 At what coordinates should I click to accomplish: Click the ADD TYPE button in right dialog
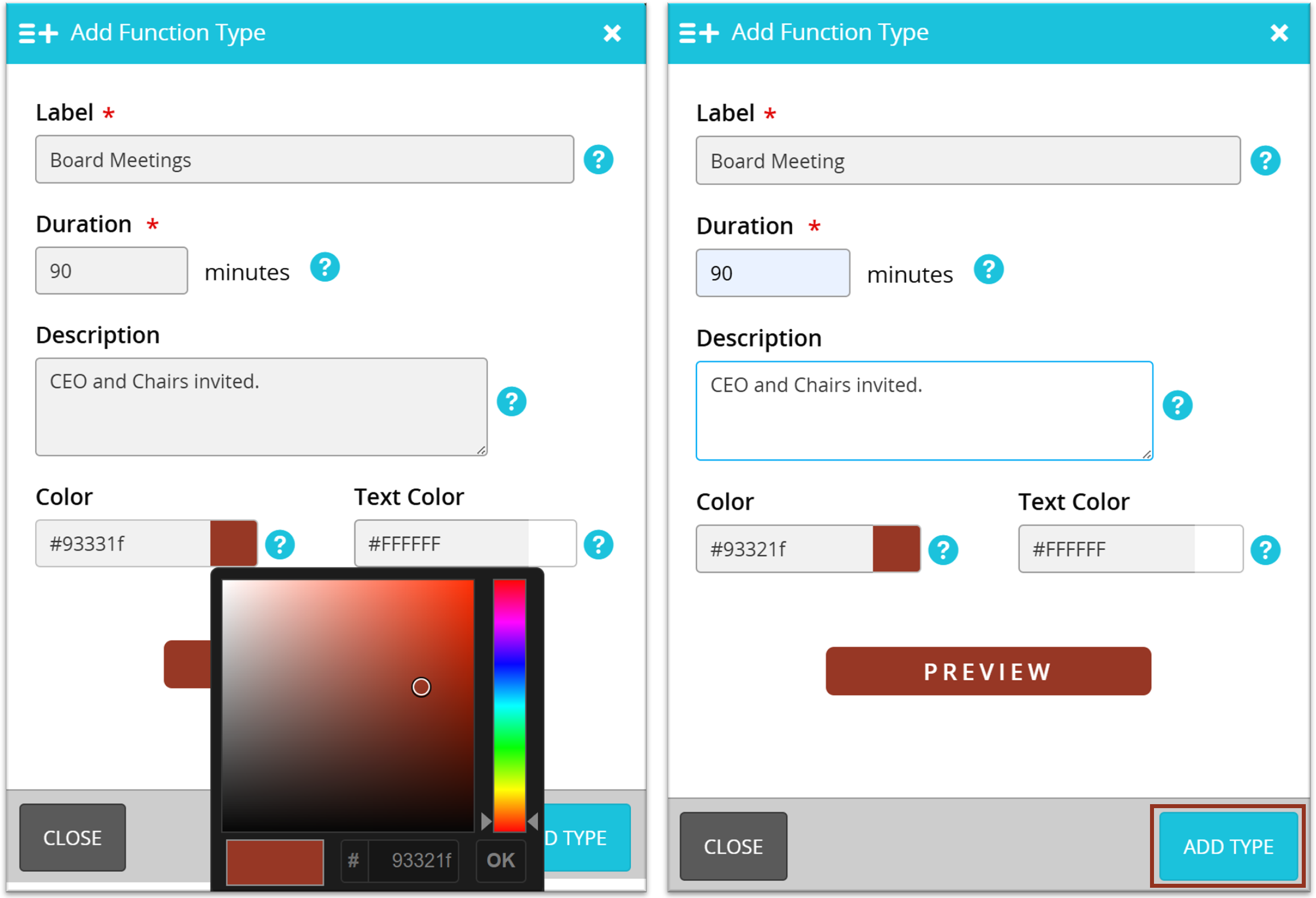1227,846
